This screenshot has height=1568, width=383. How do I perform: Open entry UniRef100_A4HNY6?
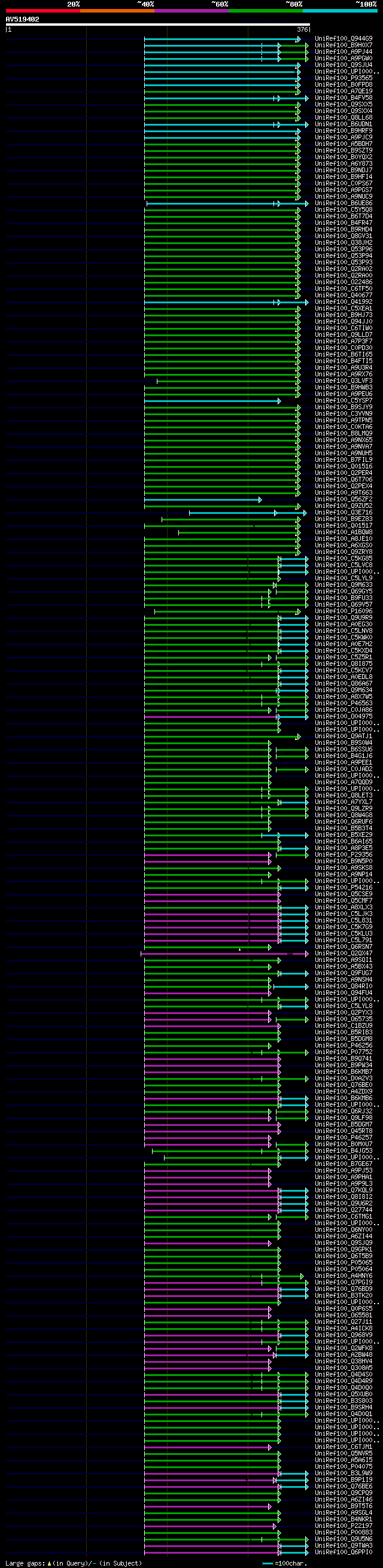click(344, 1276)
